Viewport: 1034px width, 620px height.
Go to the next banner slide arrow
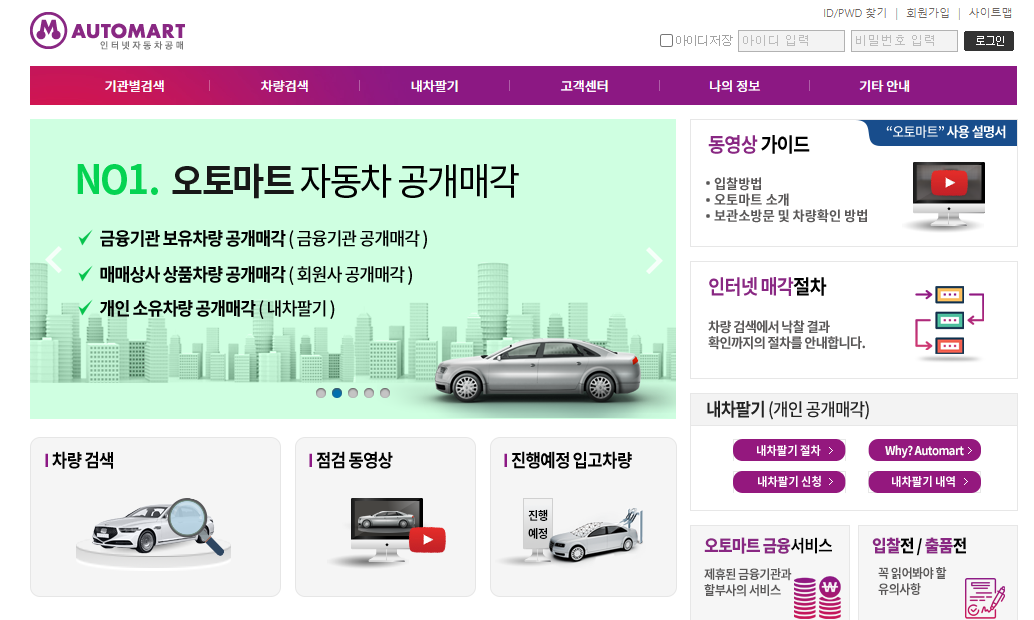654,261
